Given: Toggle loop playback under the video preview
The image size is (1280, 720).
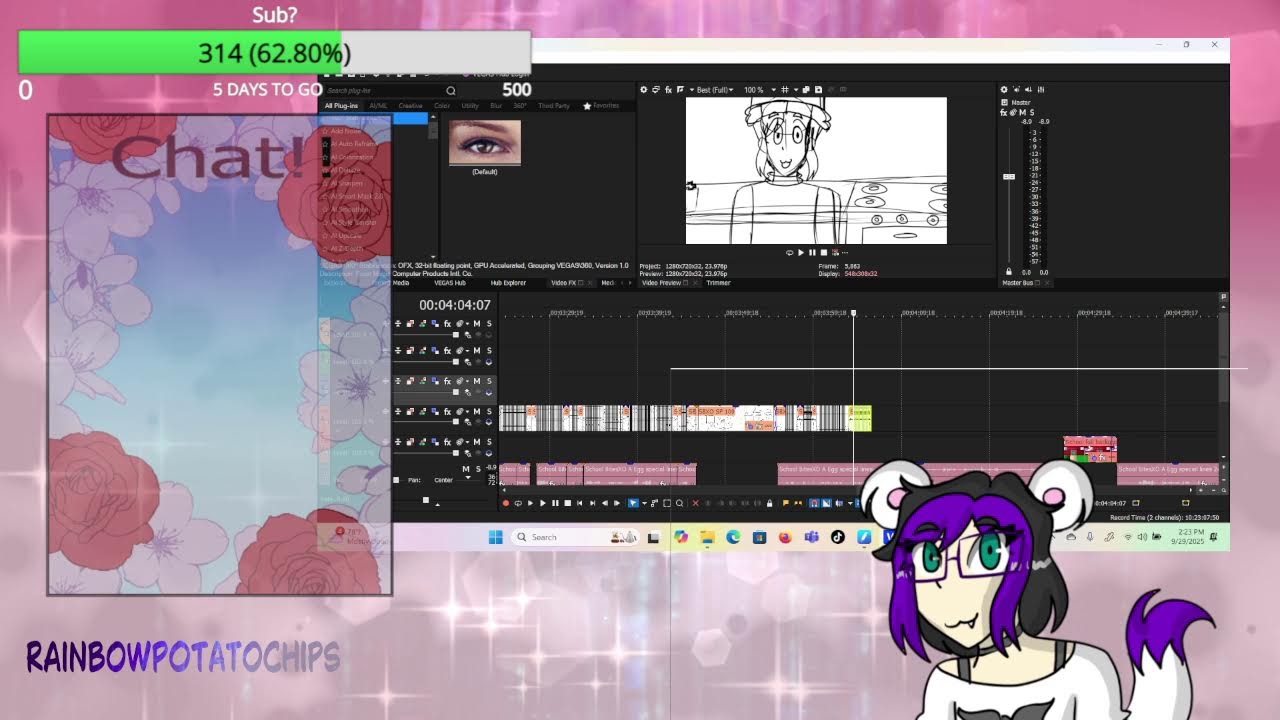Looking at the screenshot, I should [789, 253].
